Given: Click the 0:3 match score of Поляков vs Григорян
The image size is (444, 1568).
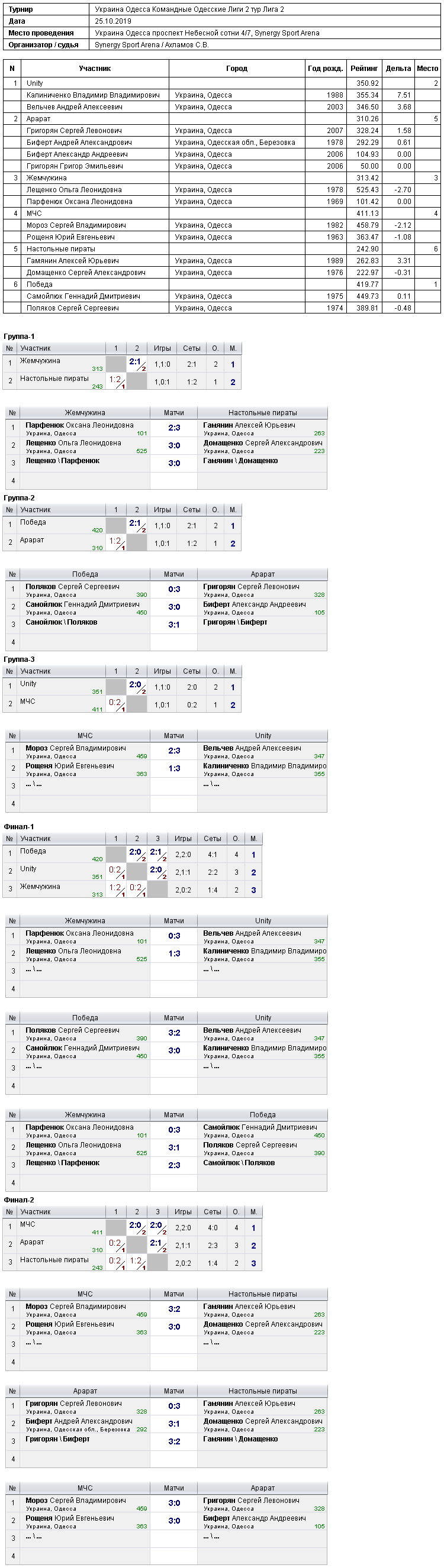Looking at the screenshot, I should pyautogui.click(x=174, y=589).
